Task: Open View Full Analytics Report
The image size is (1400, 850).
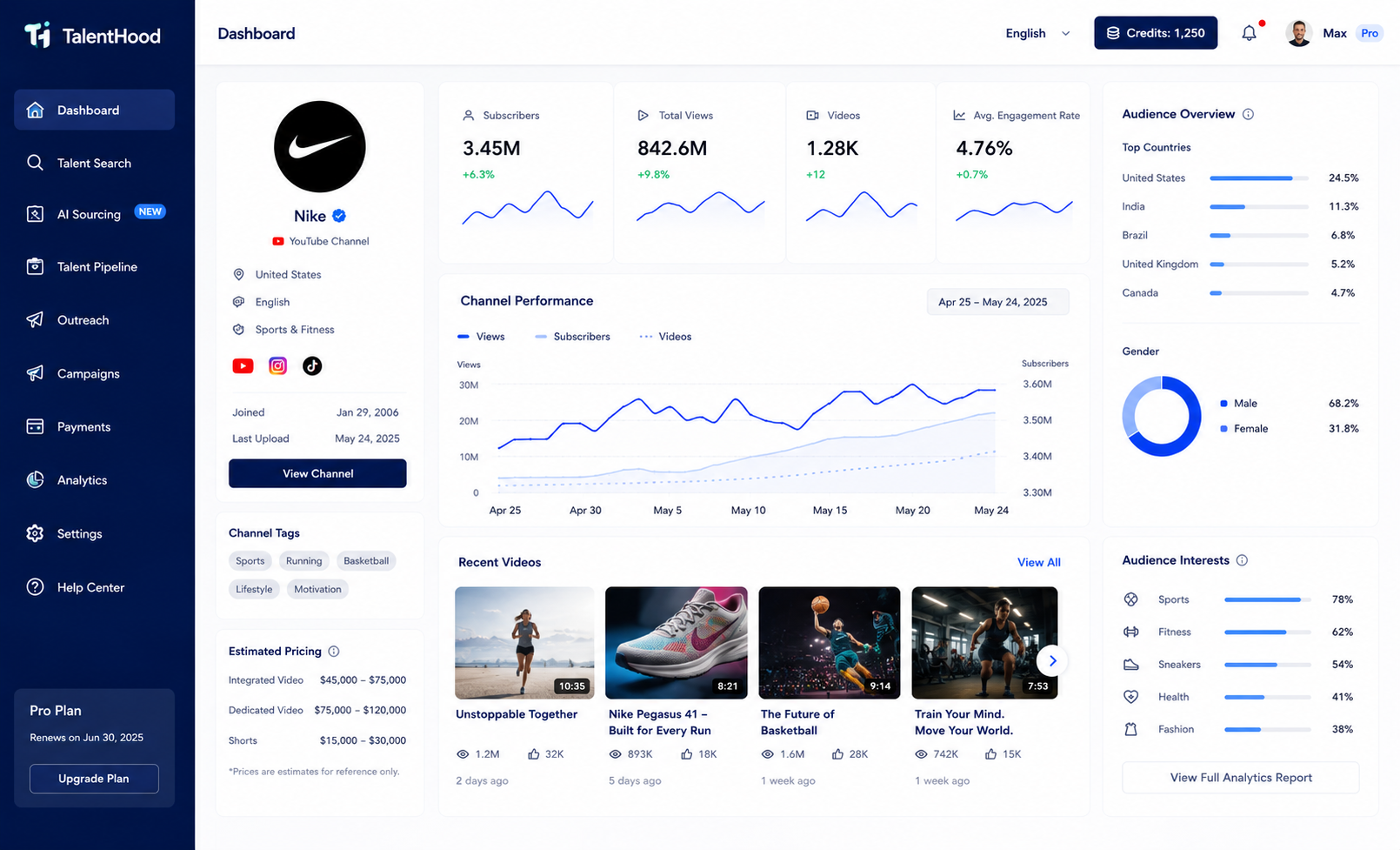Action: pos(1241,778)
